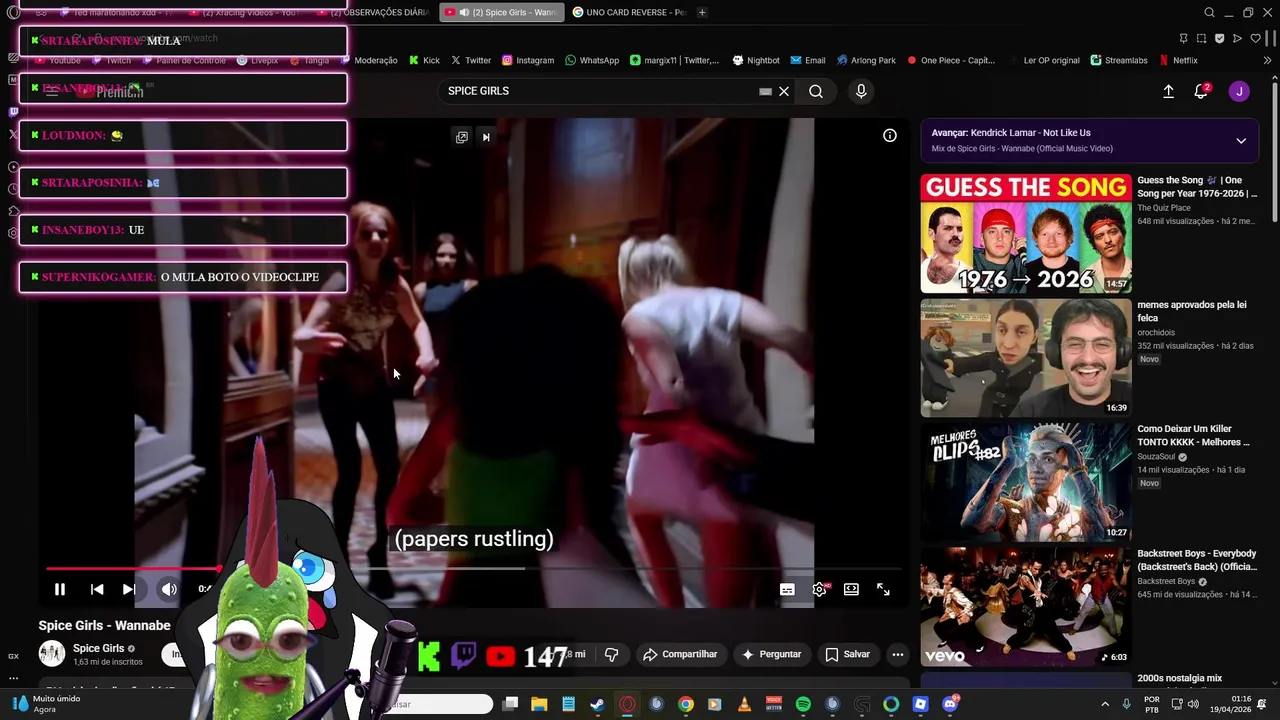The image size is (1280, 720).
Task: Open YouTube notifications bell
Action: point(1201,91)
